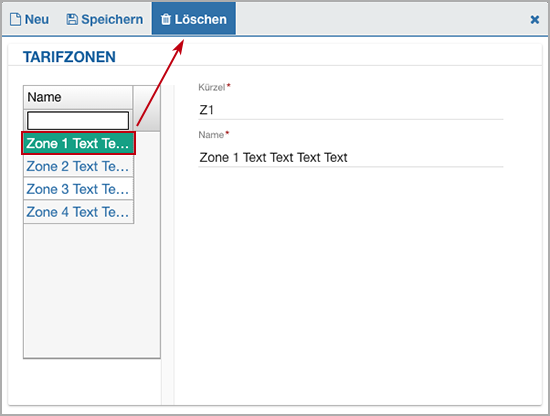Select Zone 4 Text row in list
This screenshot has height=416, width=550.
pyautogui.click(x=79, y=212)
